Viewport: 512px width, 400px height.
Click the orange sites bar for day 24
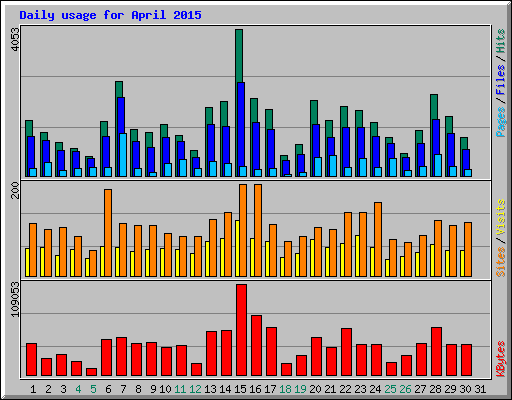[378, 239]
